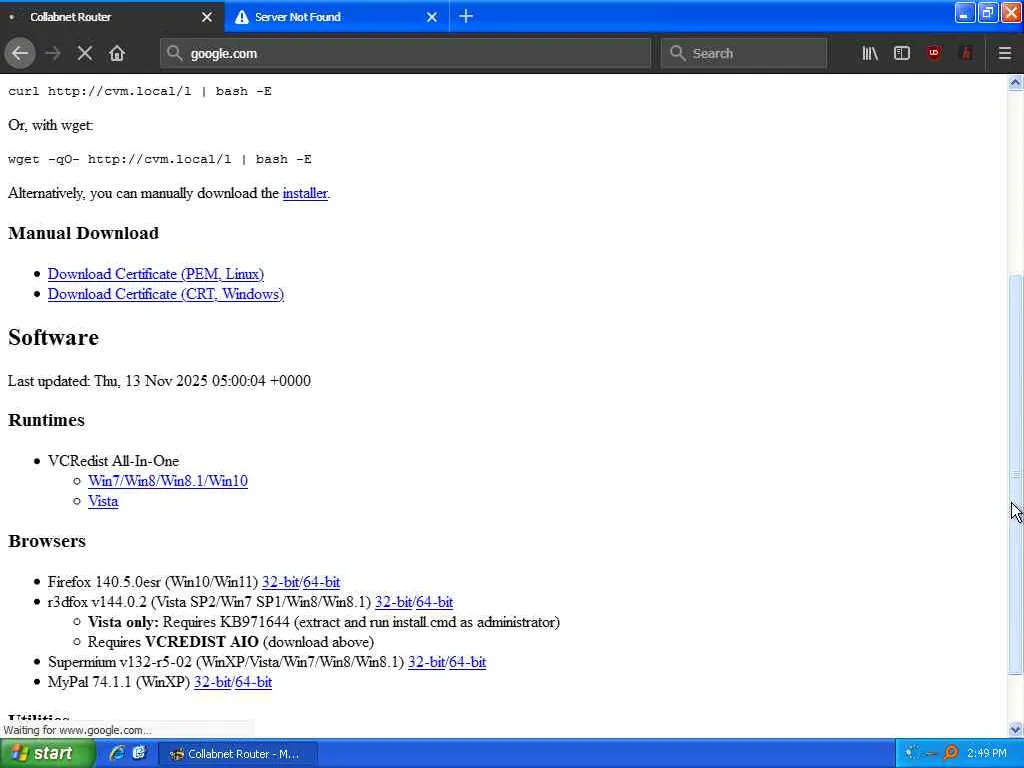1024x768 pixels.
Task: Open the hamburger application menu
Action: point(1004,53)
